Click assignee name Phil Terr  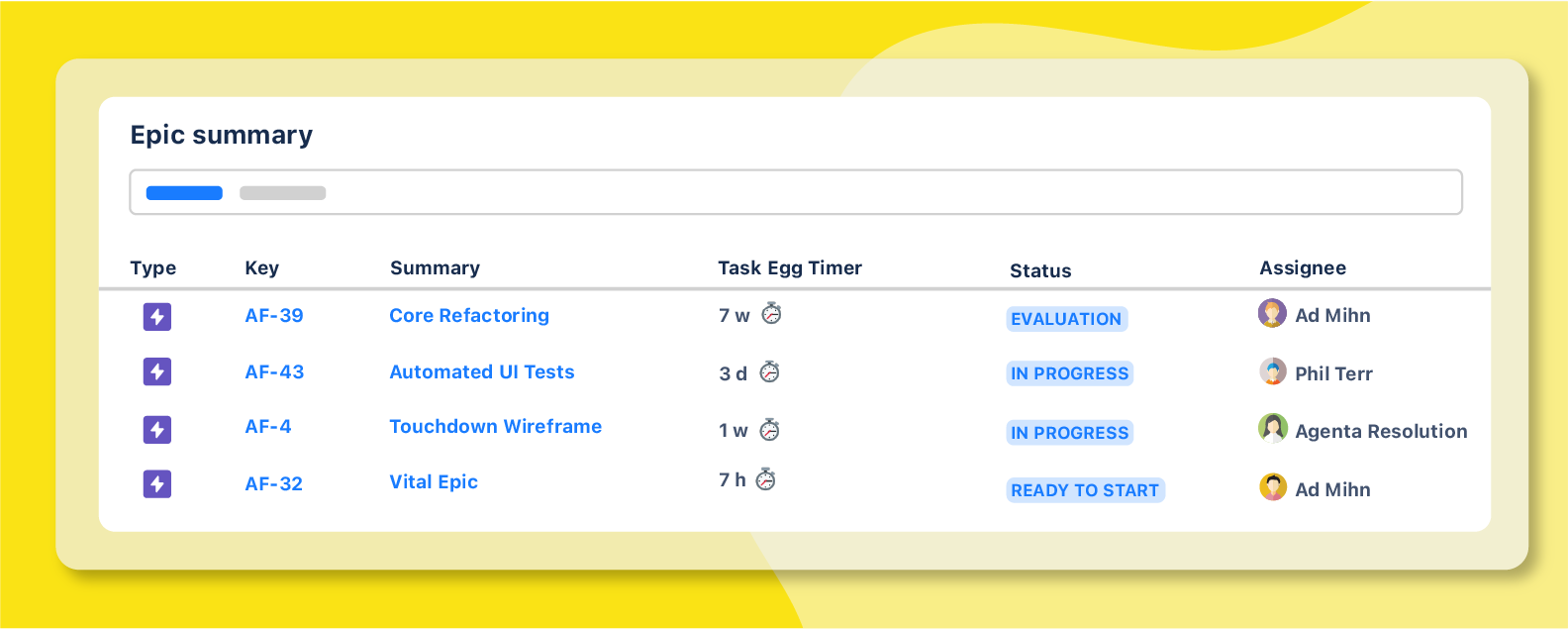coord(1333,374)
